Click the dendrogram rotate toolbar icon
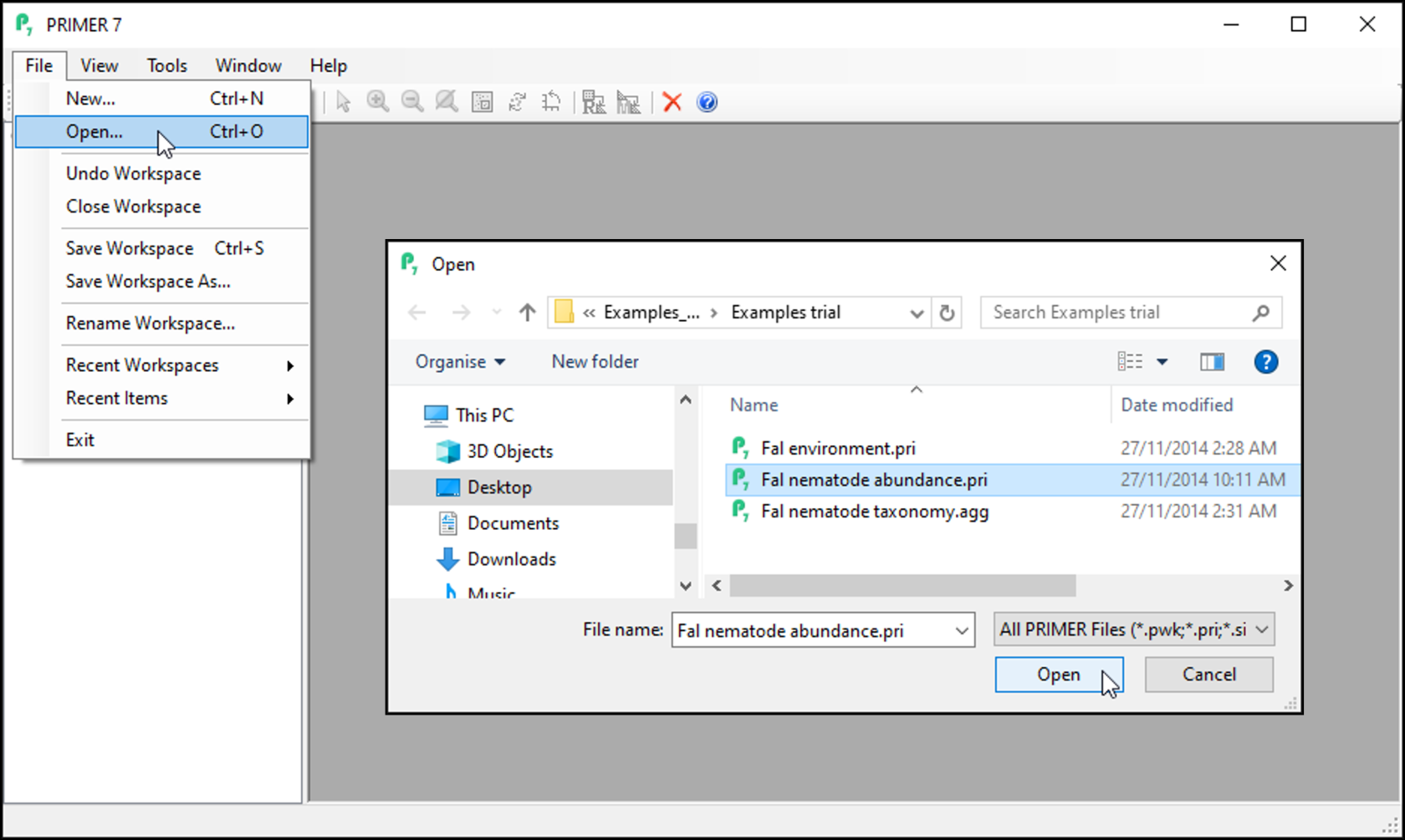The width and height of the screenshot is (1405, 840). (551, 102)
